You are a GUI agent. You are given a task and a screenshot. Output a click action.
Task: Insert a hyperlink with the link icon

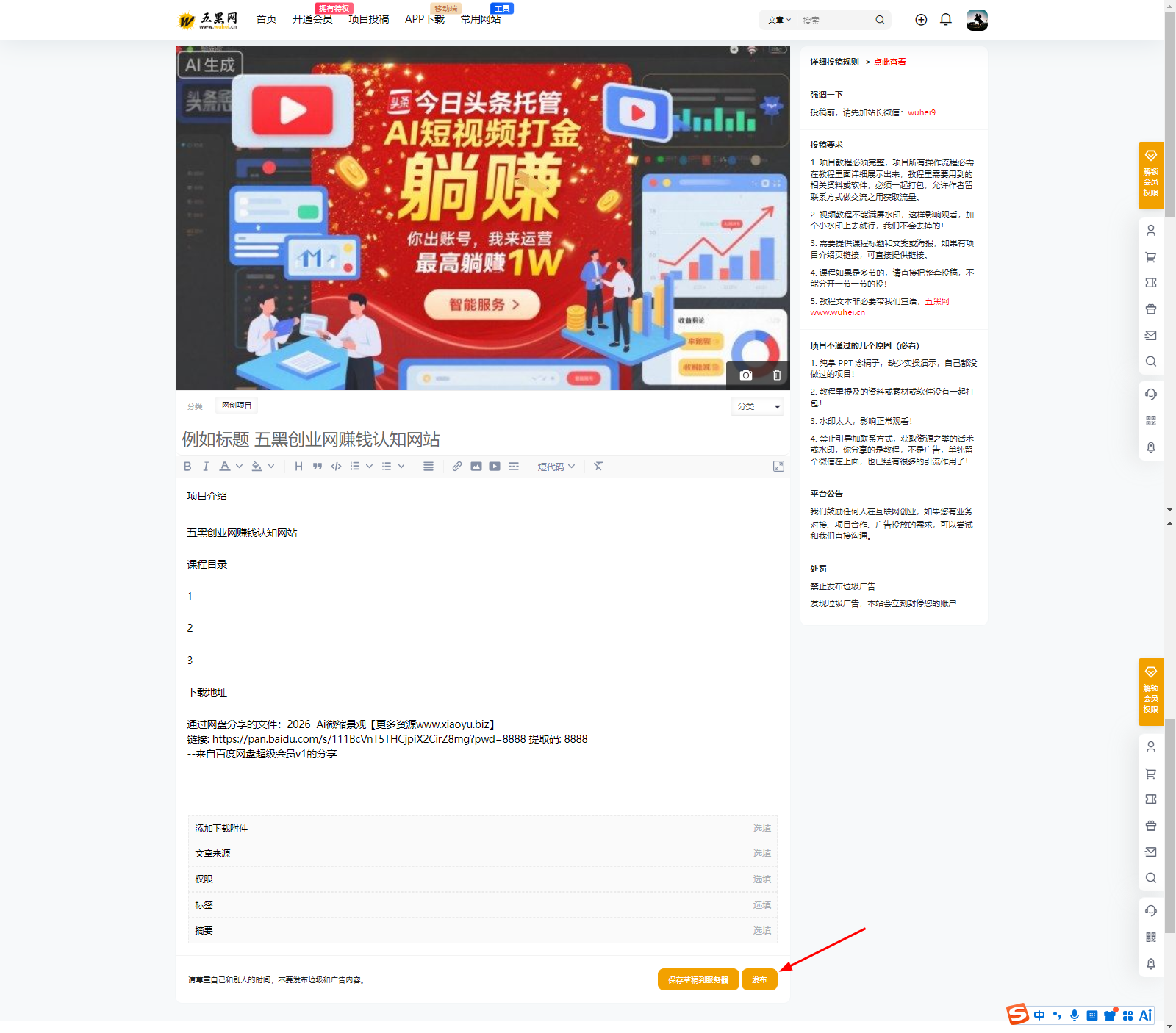(457, 467)
